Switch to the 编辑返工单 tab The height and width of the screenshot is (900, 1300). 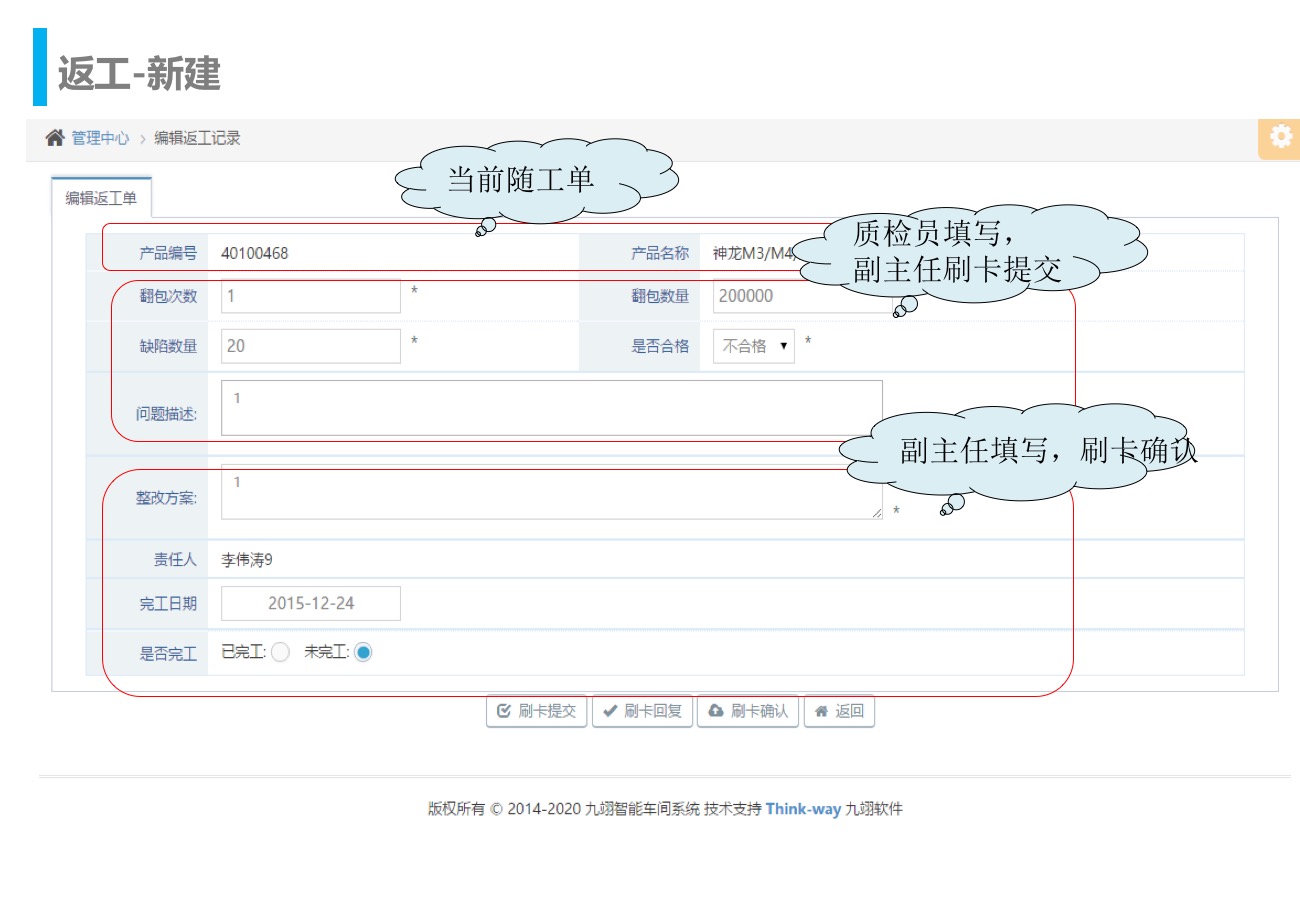tap(101, 198)
